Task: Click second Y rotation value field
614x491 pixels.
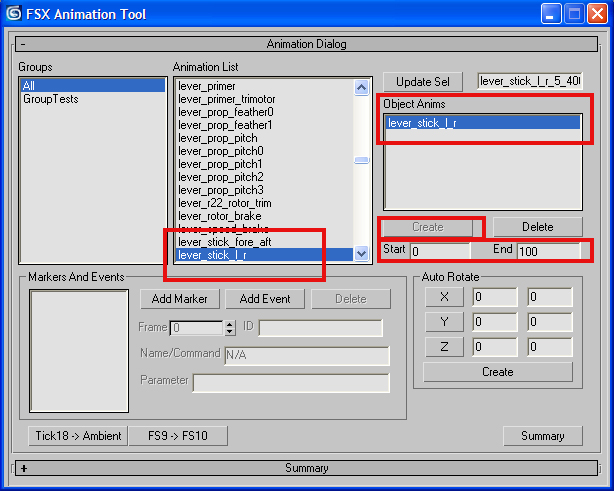Action: pyautogui.click(x=550, y=322)
